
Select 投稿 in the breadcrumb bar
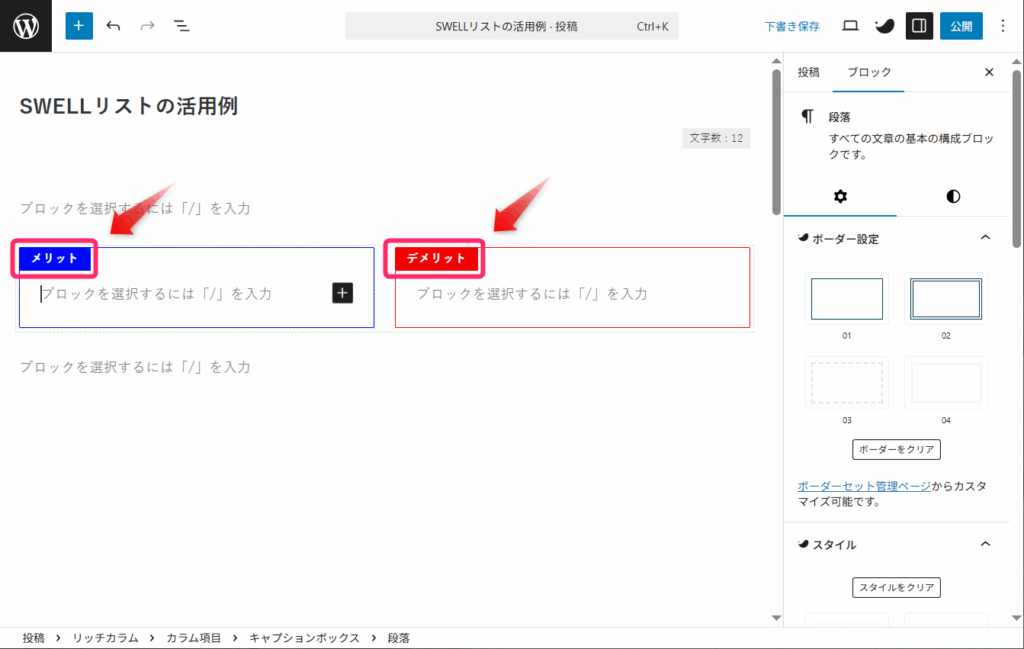click(33, 638)
